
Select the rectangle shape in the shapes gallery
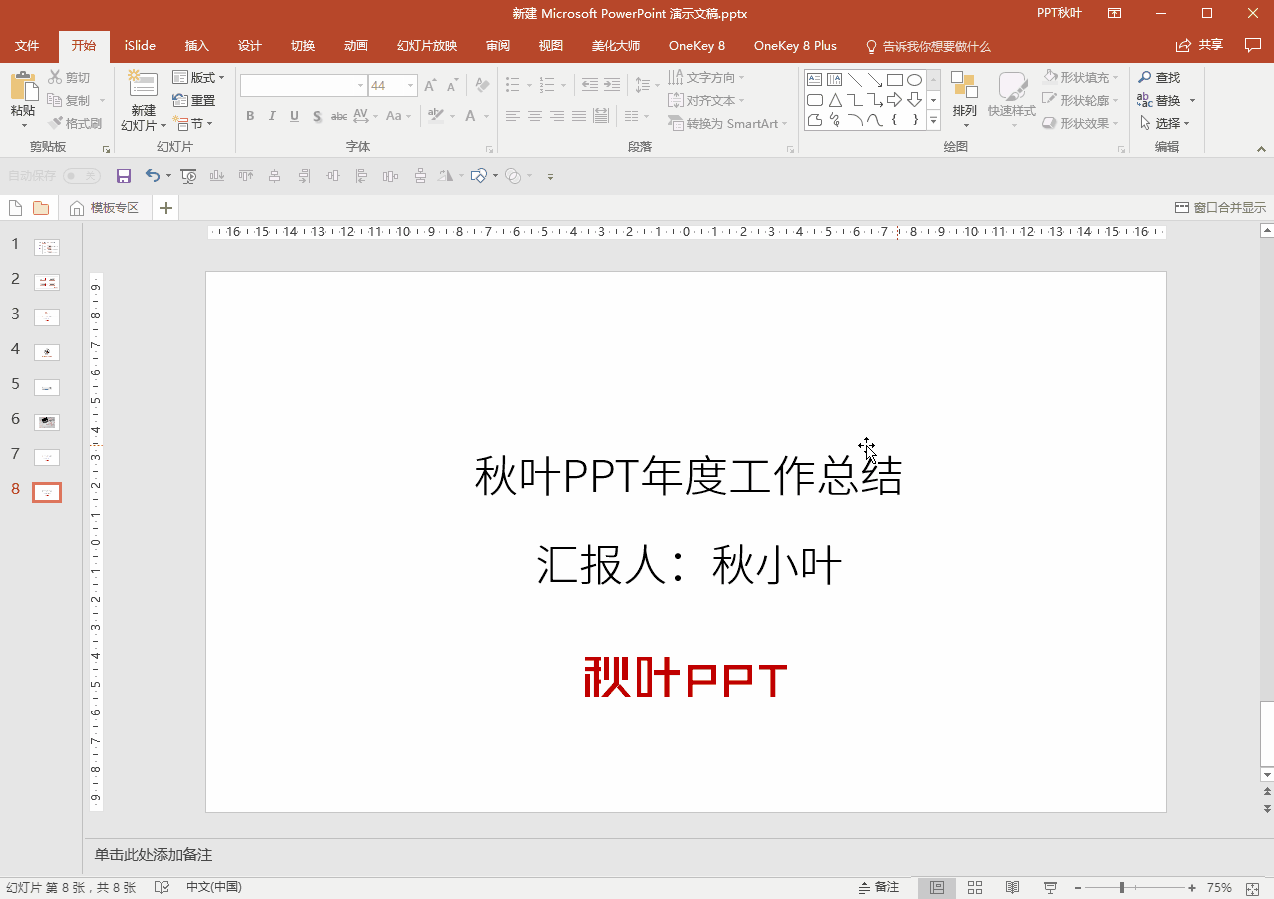coord(895,80)
